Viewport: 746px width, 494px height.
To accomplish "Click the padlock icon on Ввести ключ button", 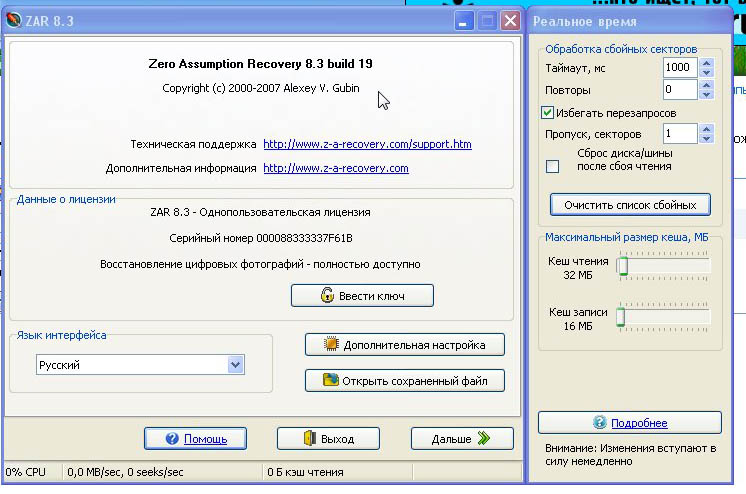I will point(327,295).
